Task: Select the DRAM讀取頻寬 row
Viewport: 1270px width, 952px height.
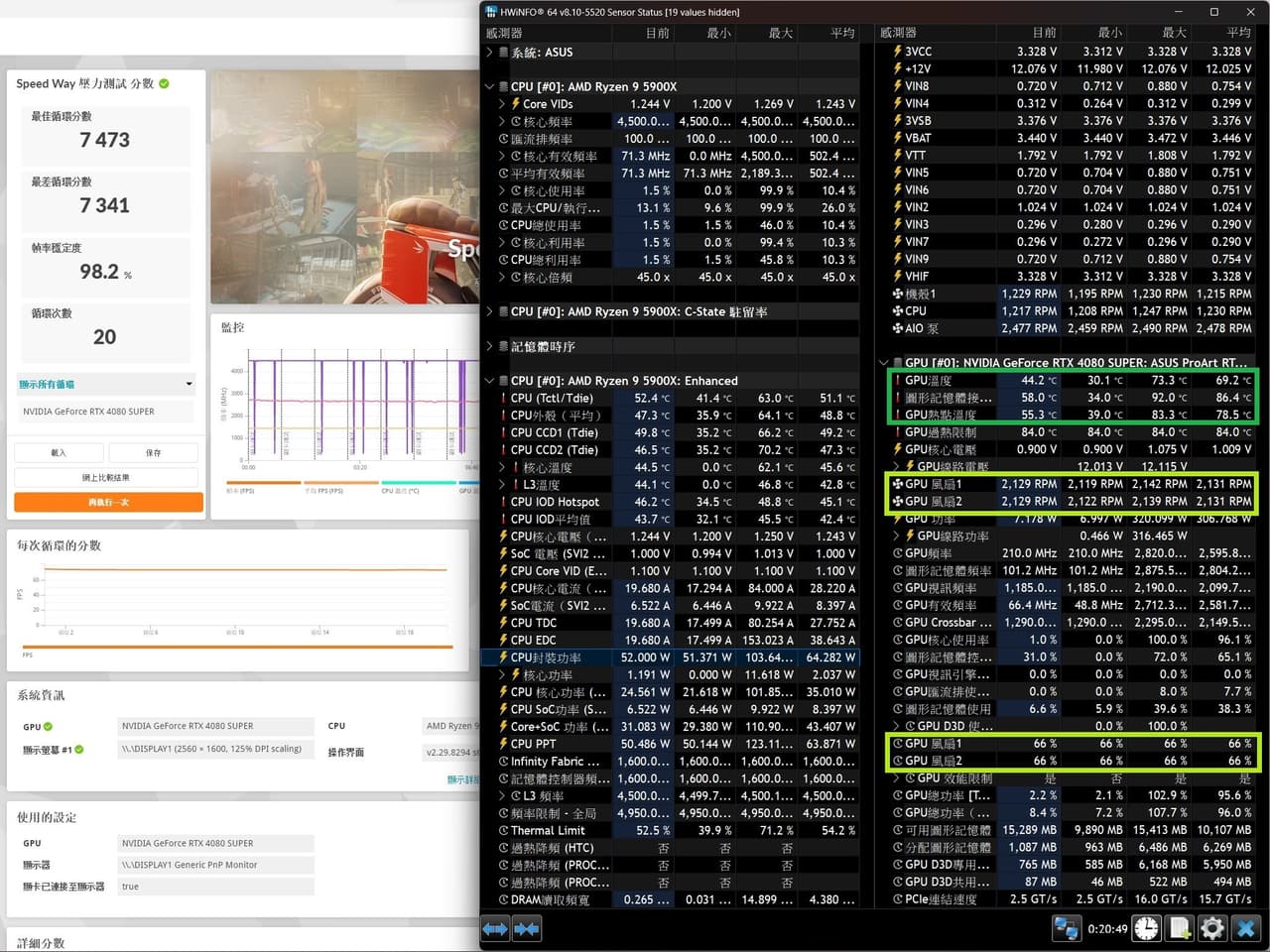Action: point(670,899)
